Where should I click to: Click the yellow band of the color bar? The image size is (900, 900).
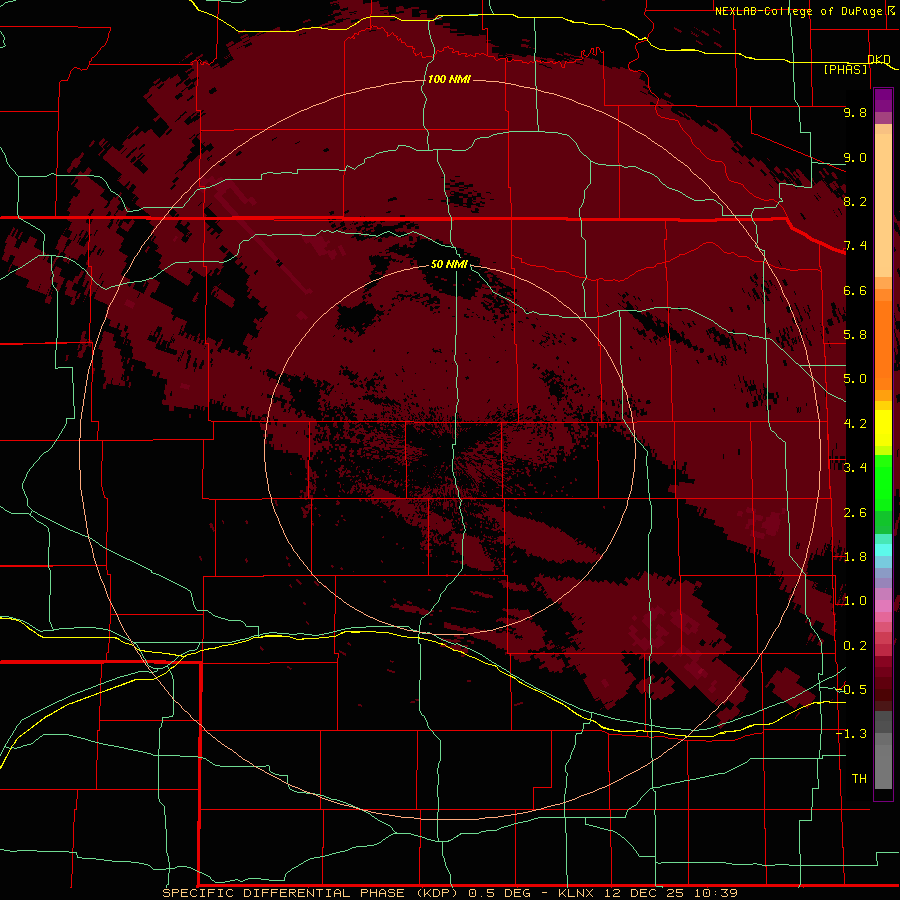point(883,428)
